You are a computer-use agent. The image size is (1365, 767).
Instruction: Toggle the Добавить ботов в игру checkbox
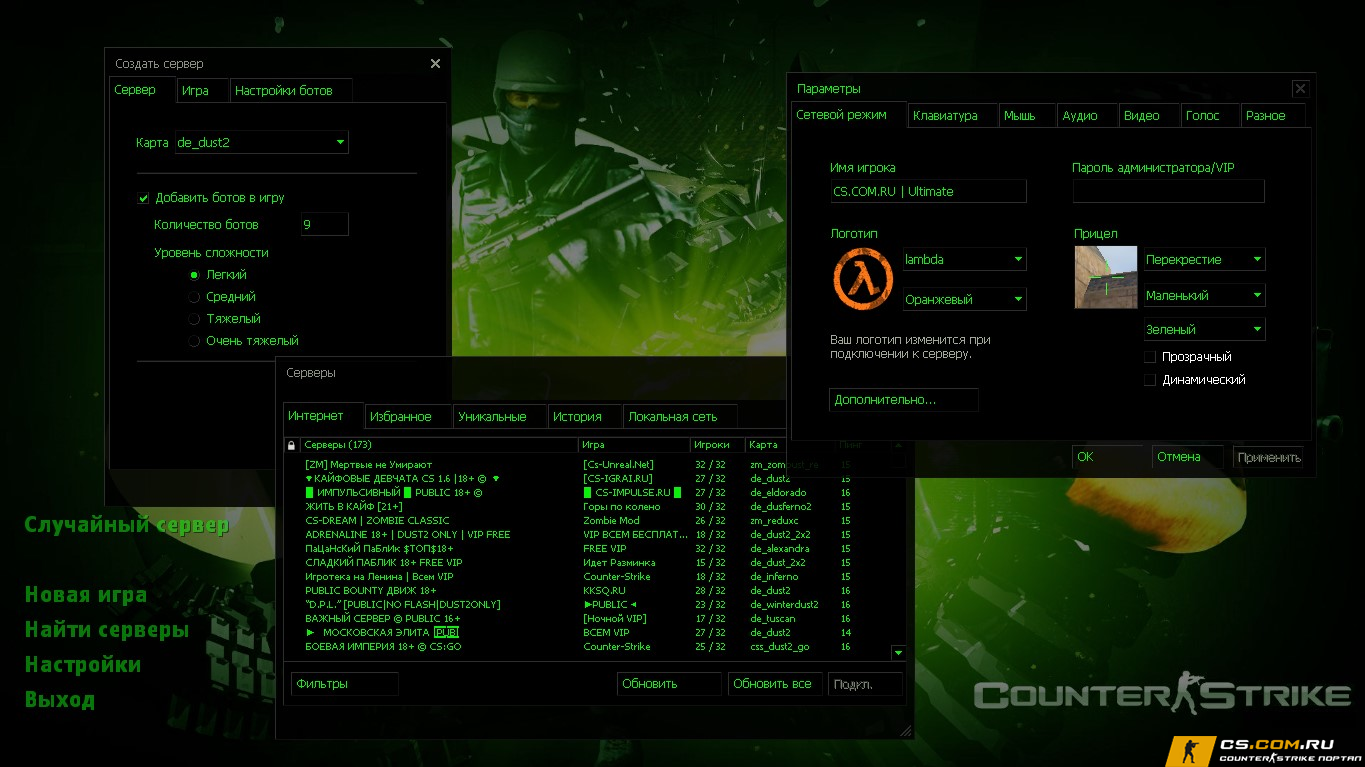144,198
